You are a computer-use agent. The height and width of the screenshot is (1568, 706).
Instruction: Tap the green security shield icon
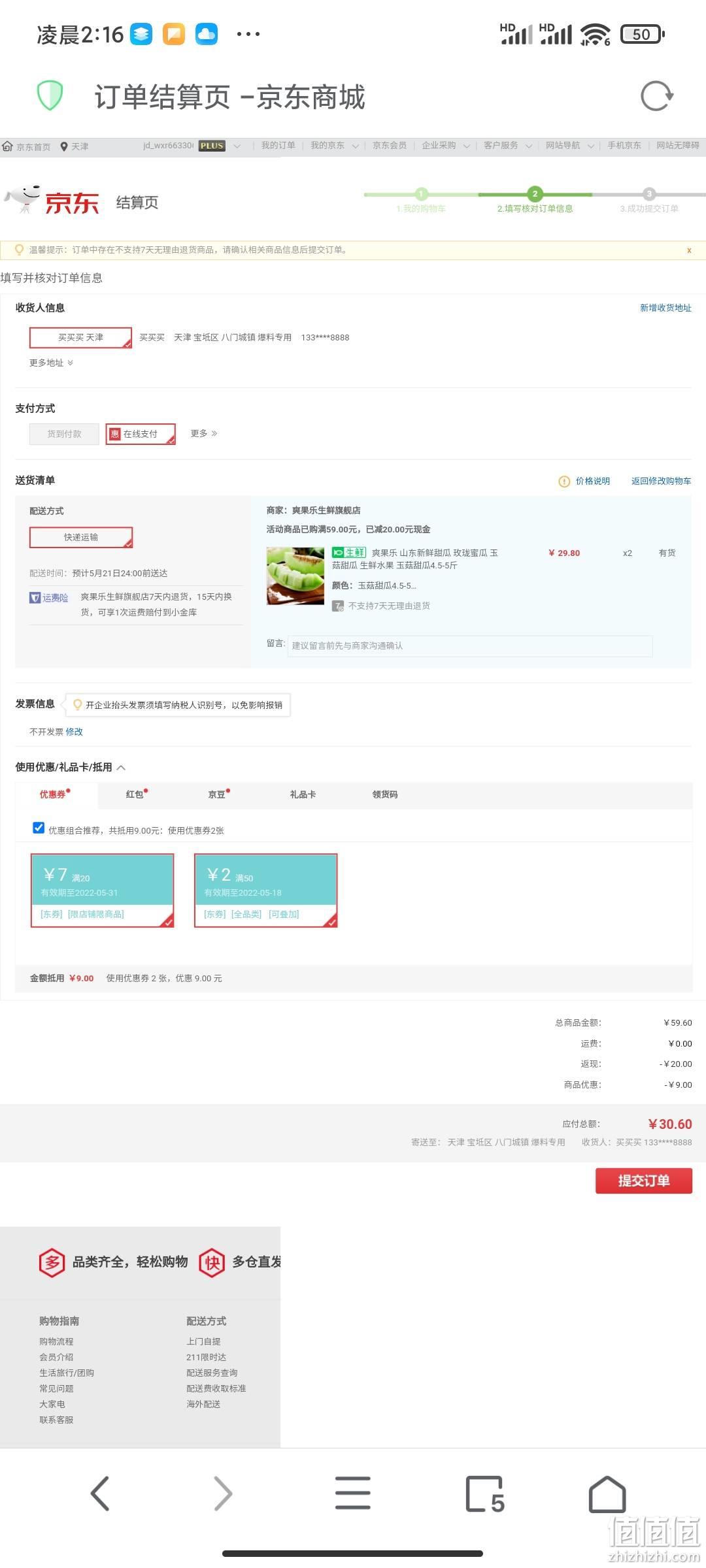coord(50,95)
